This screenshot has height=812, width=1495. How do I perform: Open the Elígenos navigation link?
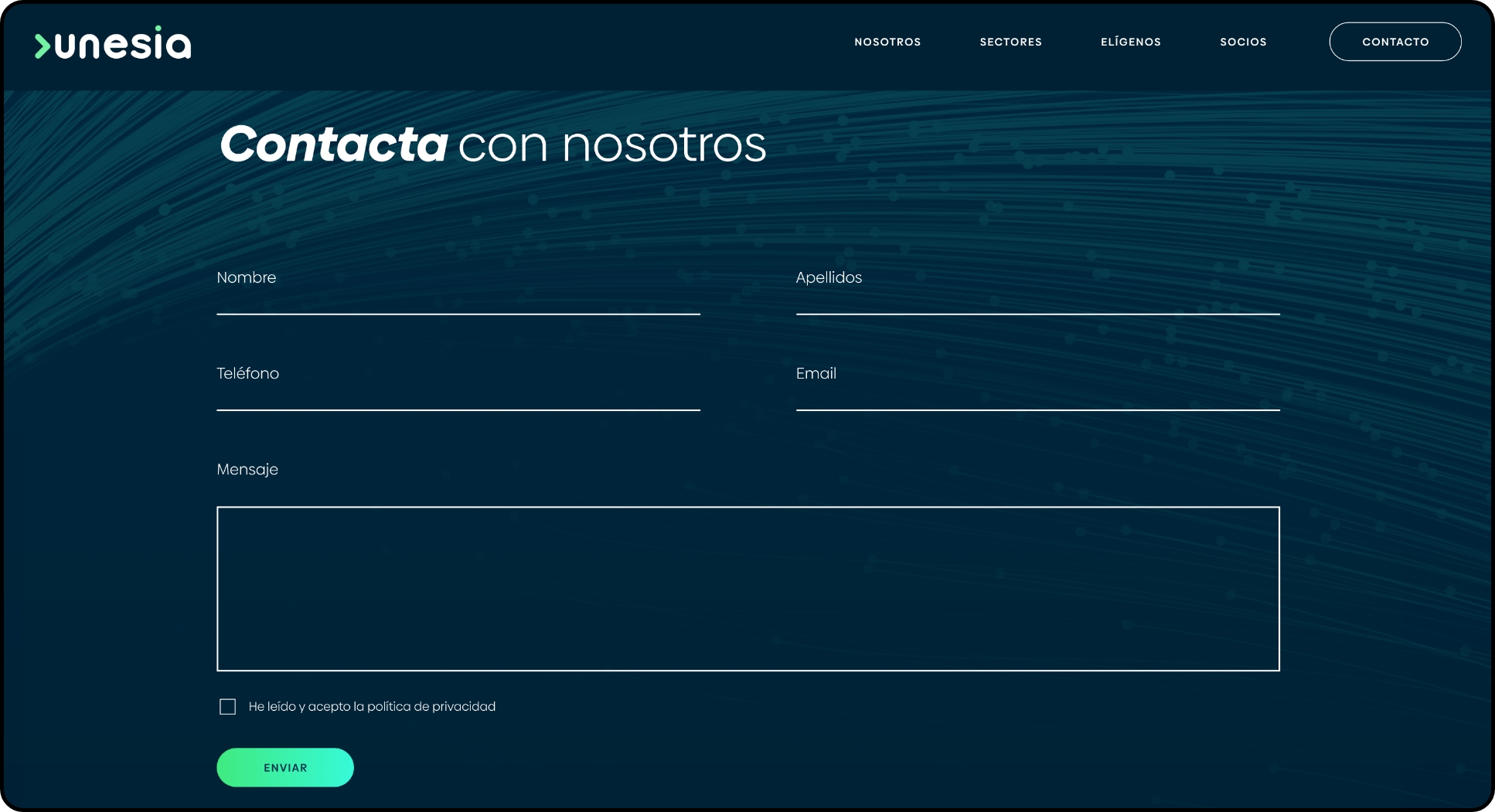point(1130,42)
